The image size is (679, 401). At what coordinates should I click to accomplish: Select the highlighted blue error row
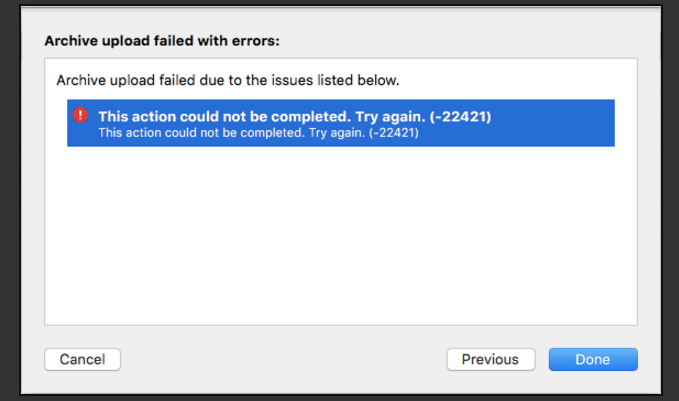(341, 123)
